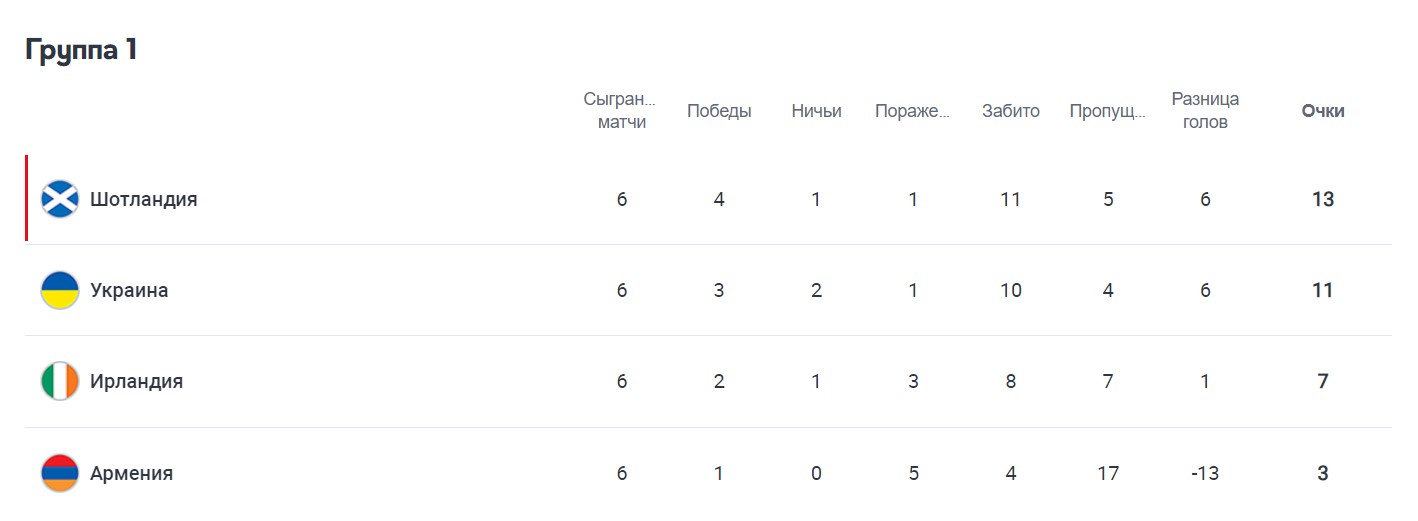This screenshot has width=1418, height=521.
Task: Click the Группа 1 heading
Action: point(81,51)
